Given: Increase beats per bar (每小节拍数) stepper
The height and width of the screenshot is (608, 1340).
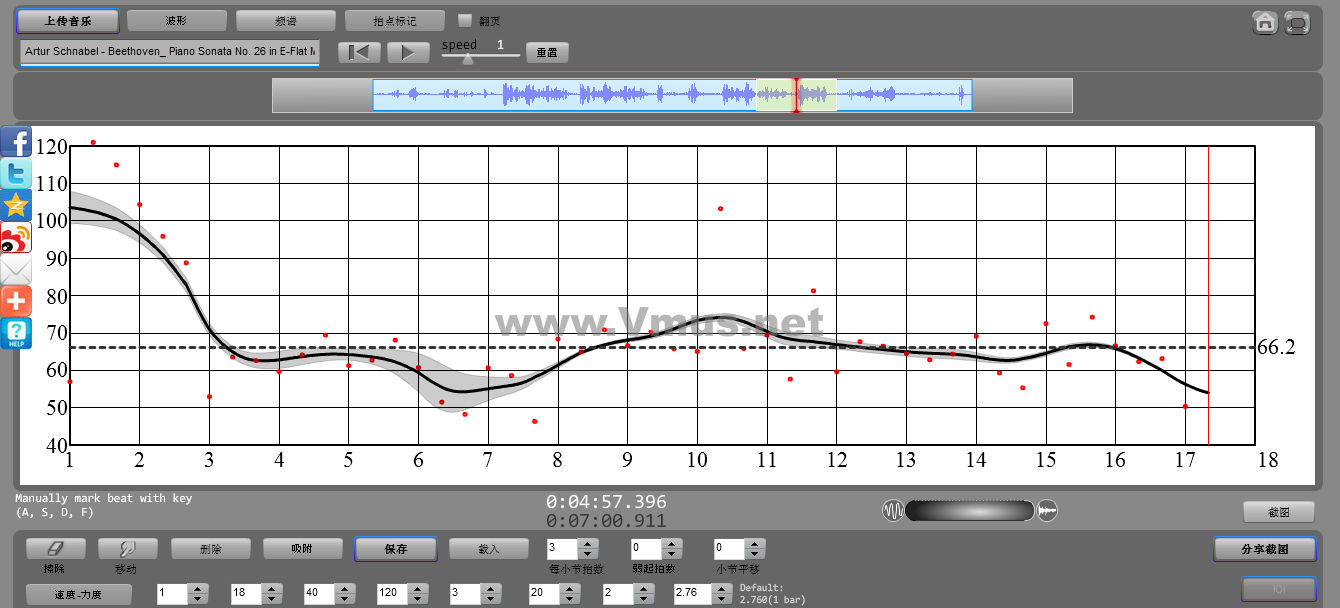Looking at the screenshot, I should tap(588, 543).
